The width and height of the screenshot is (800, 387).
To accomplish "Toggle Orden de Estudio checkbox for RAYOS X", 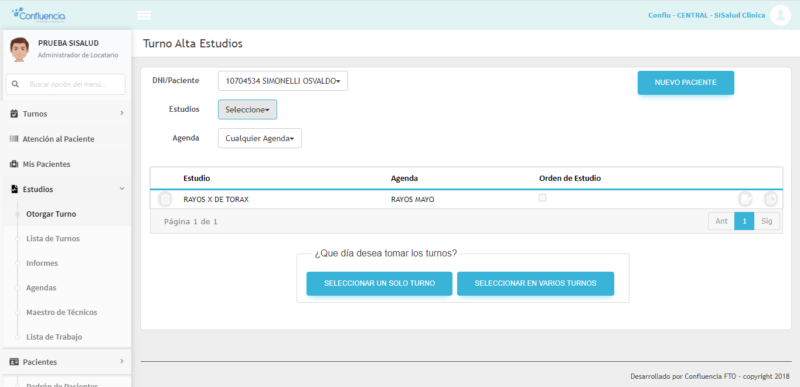I will [542, 198].
